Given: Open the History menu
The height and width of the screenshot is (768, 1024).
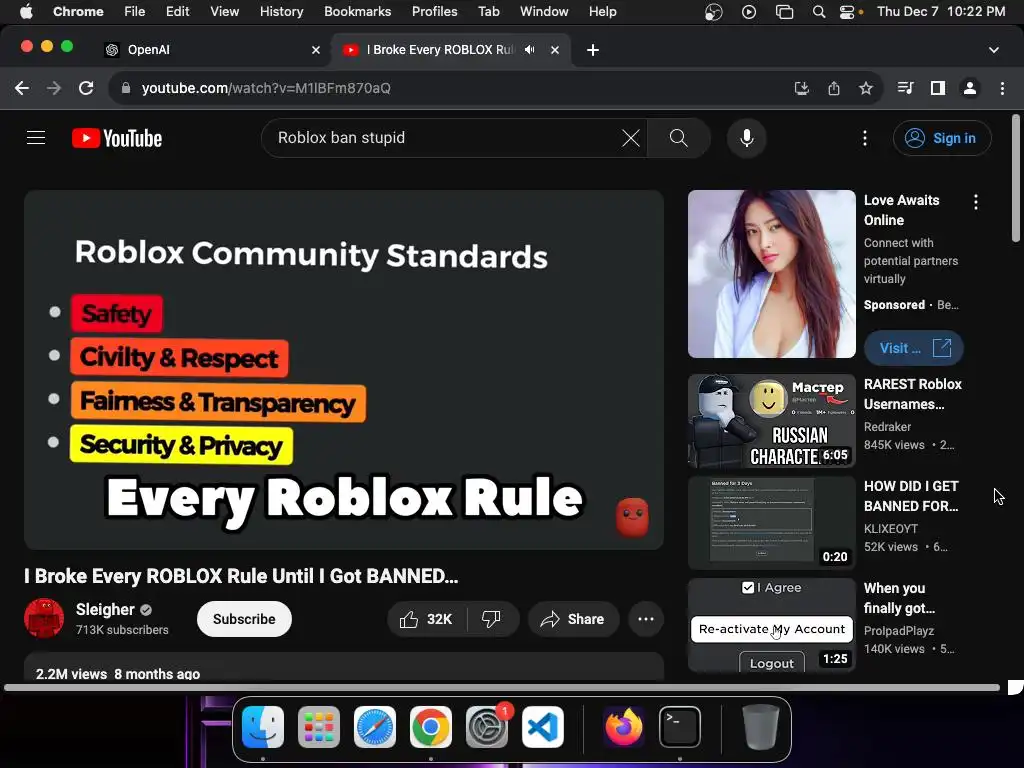Looking at the screenshot, I should click(281, 12).
